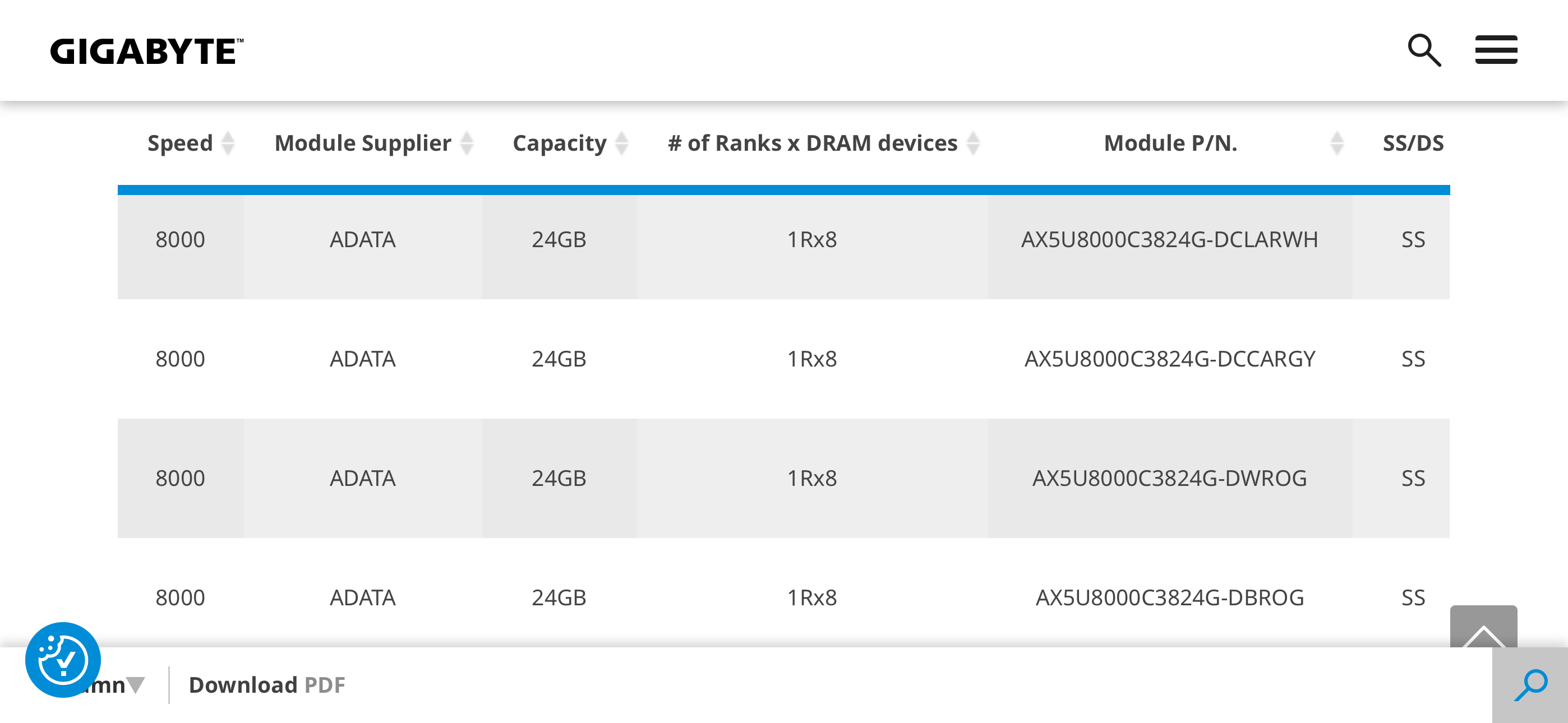Screen dimensions: 1568x723
Task: Sort table by Speed column arrows
Action: 228,143
